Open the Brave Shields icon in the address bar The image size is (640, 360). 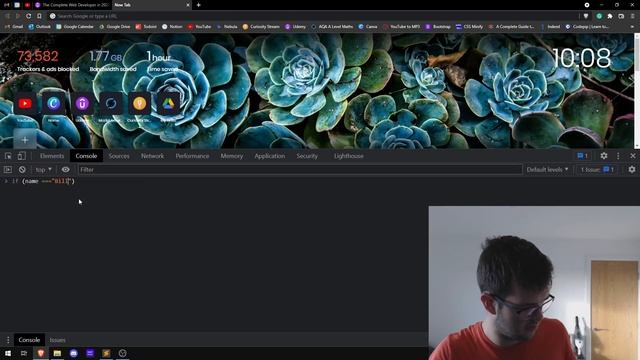point(586,16)
